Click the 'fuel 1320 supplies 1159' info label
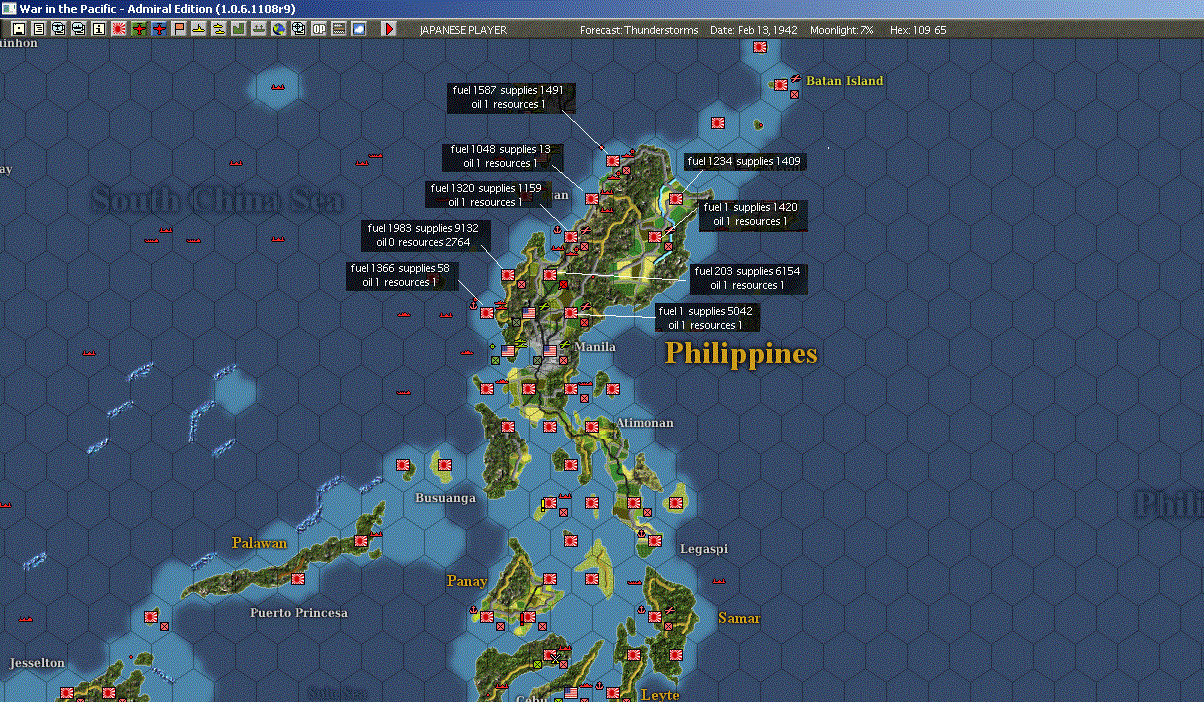The height and width of the screenshot is (702, 1204). 487,195
